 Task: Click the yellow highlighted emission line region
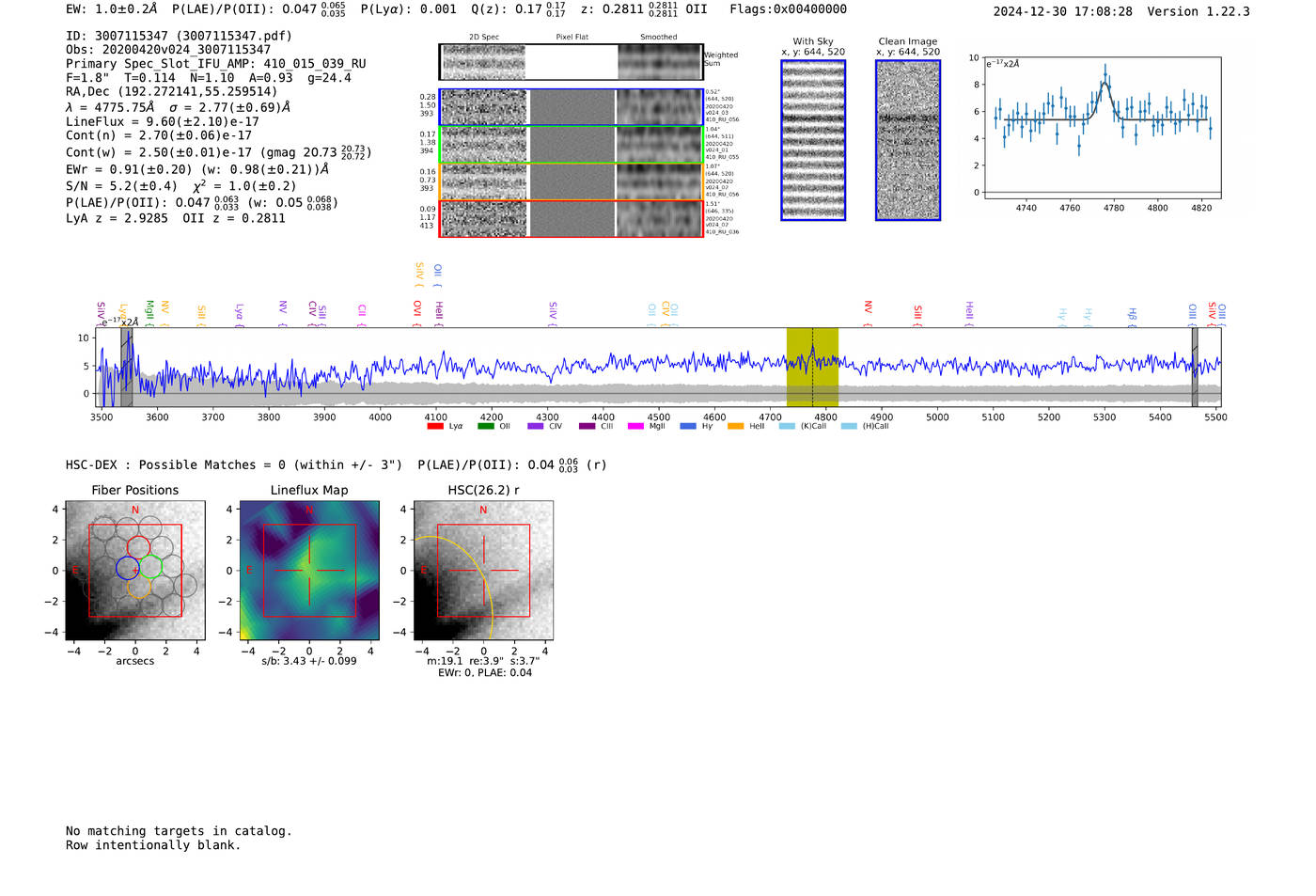pos(812,368)
